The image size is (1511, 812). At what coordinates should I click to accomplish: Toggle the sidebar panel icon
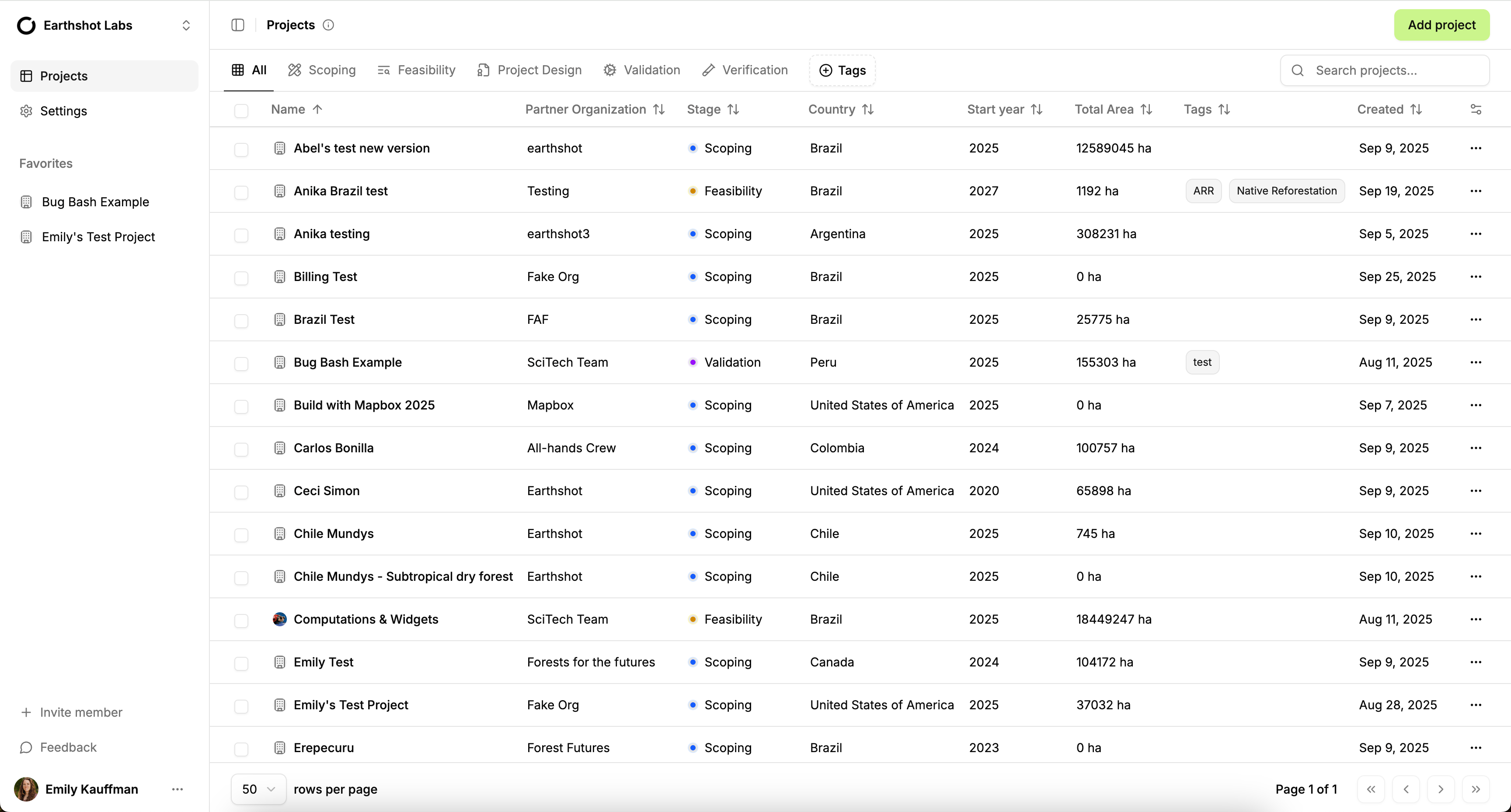click(x=237, y=24)
